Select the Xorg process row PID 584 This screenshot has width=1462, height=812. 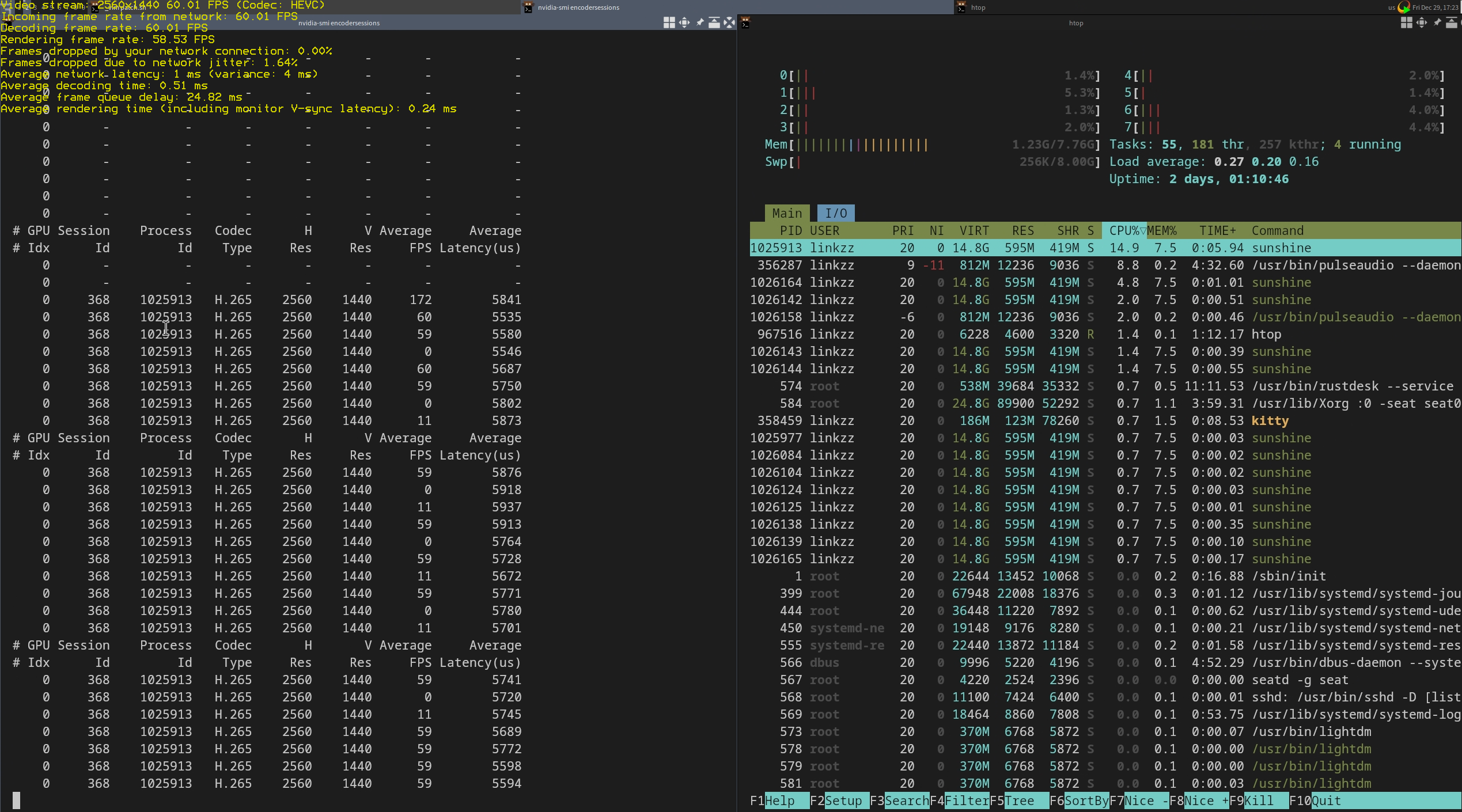pos(1105,403)
